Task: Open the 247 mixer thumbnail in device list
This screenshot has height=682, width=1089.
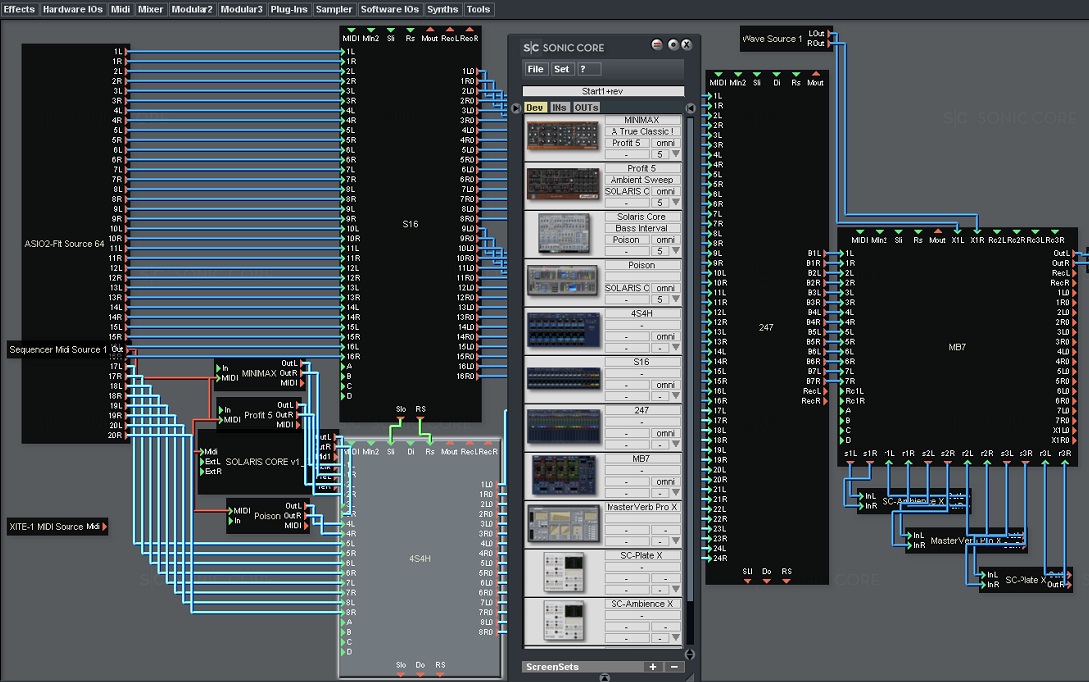Action: click(x=563, y=426)
